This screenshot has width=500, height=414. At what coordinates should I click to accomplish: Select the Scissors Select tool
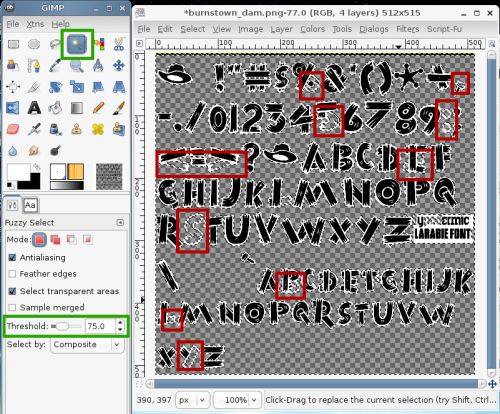click(119, 44)
